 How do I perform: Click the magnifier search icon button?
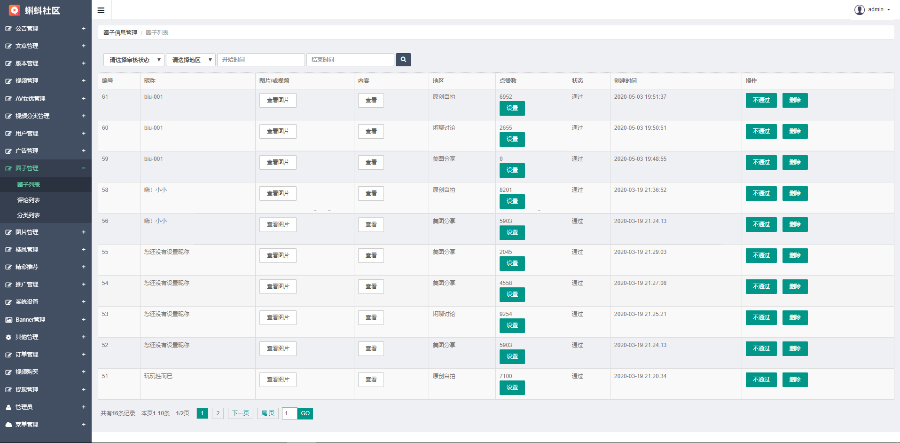coord(403,60)
